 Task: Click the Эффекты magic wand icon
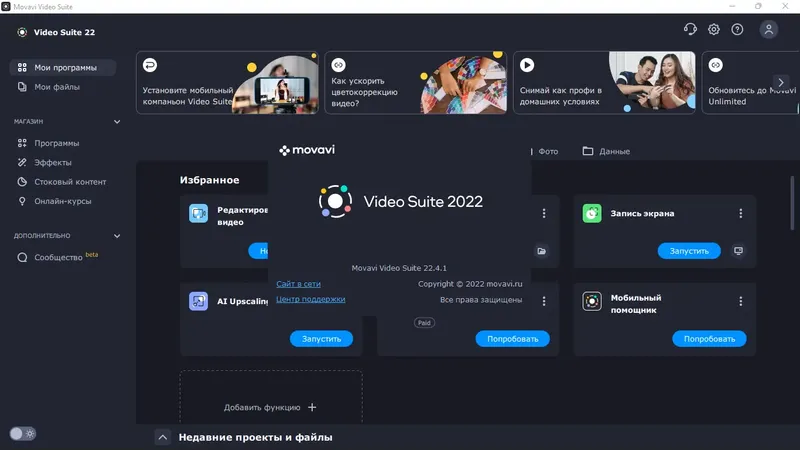(22, 162)
